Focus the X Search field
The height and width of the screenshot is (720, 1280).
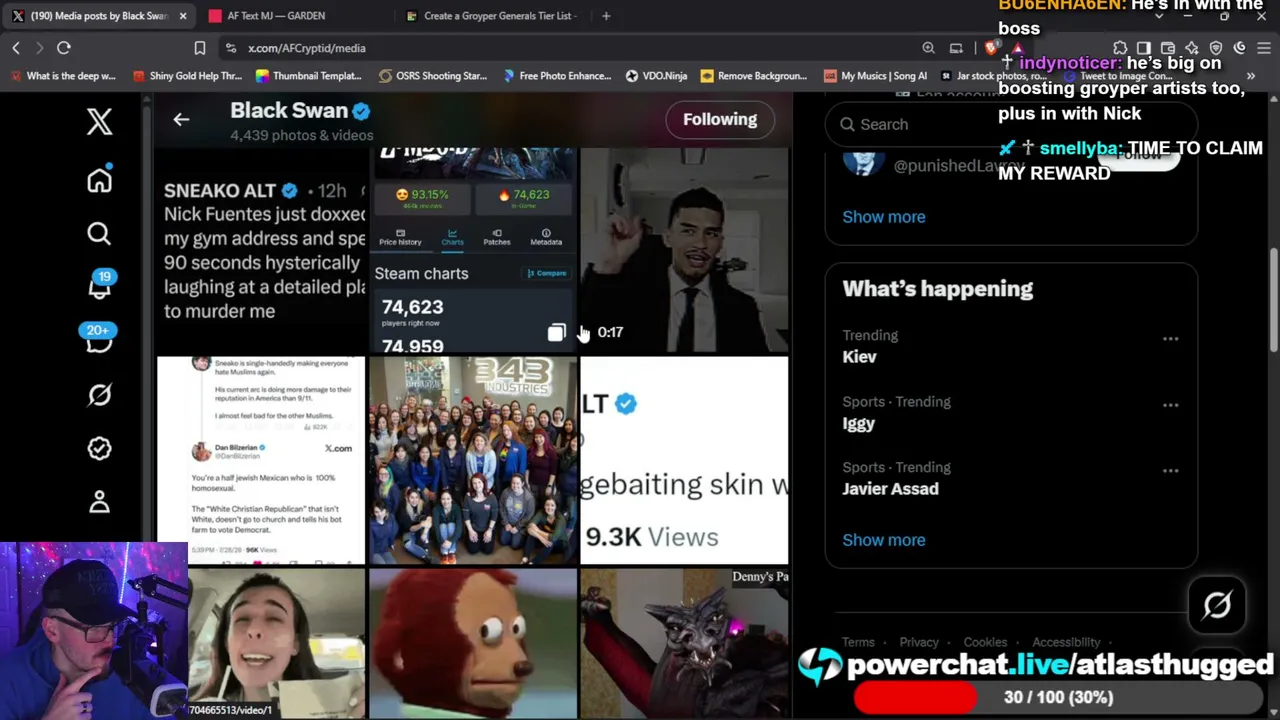1010,124
